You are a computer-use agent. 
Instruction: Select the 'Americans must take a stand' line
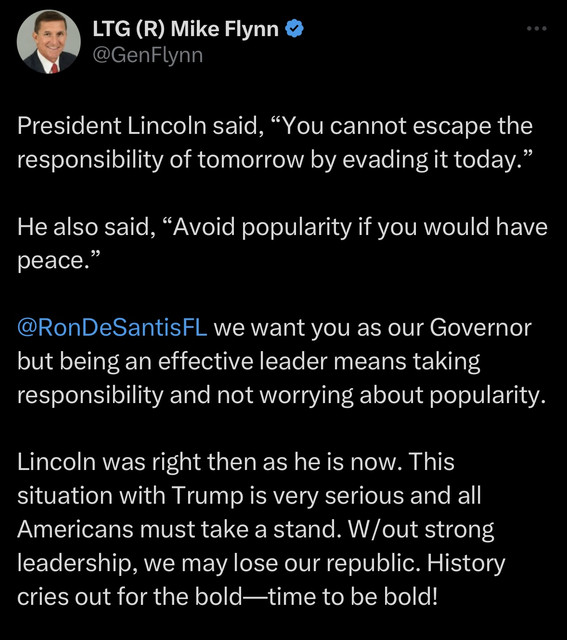[x=179, y=530]
